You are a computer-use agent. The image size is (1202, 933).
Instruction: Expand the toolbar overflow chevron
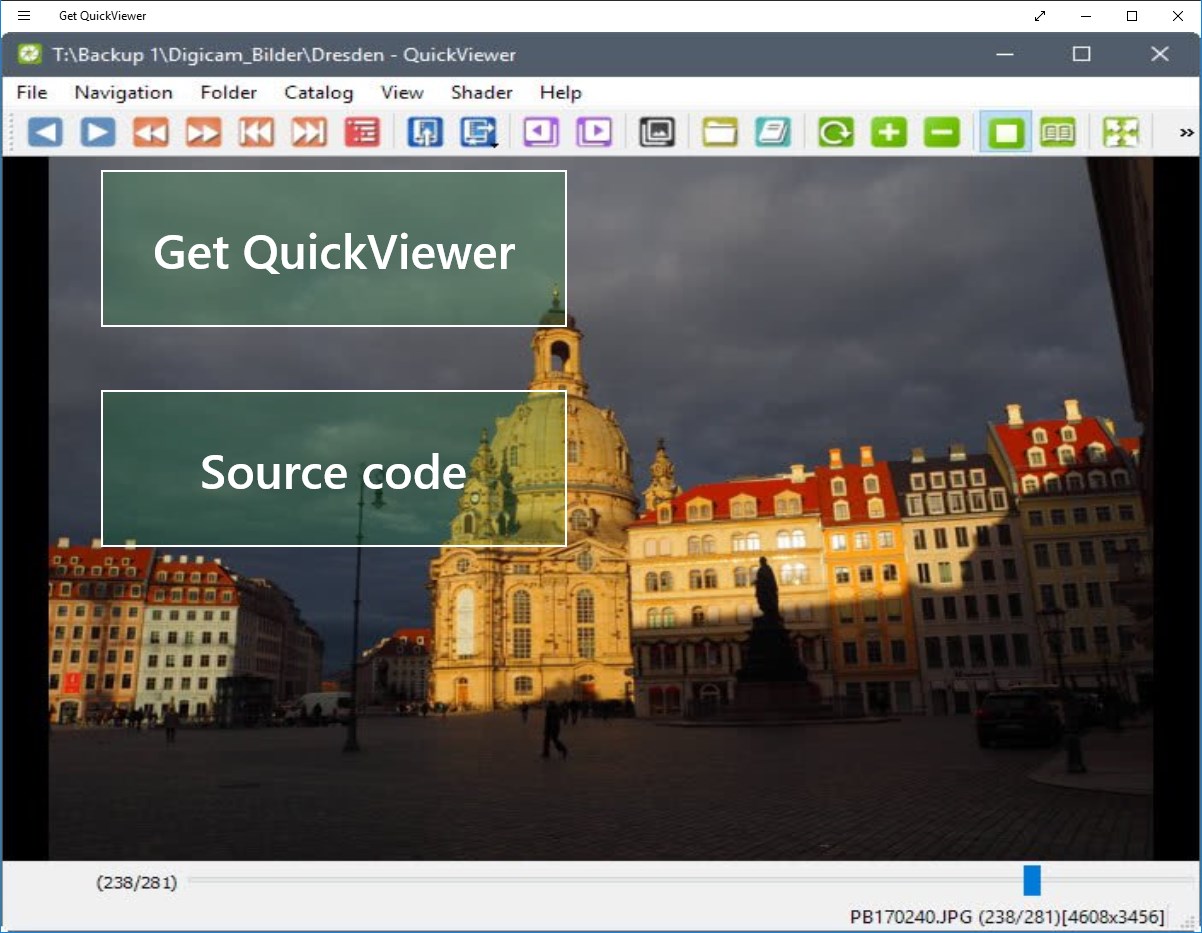(x=1187, y=132)
